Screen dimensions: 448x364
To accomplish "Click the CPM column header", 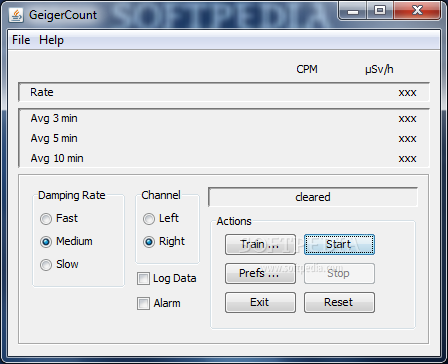I will (x=307, y=69).
